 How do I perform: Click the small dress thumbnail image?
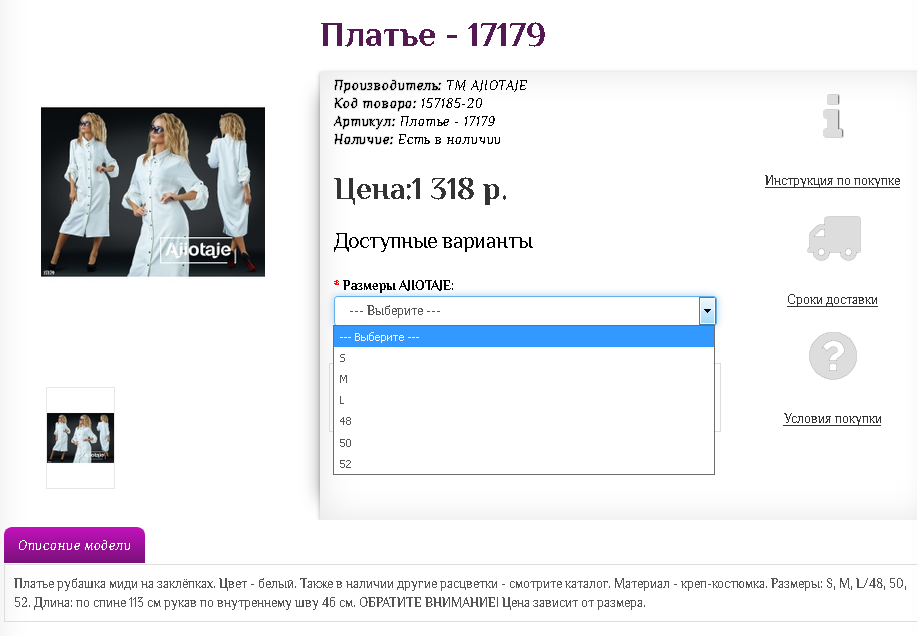(80, 438)
